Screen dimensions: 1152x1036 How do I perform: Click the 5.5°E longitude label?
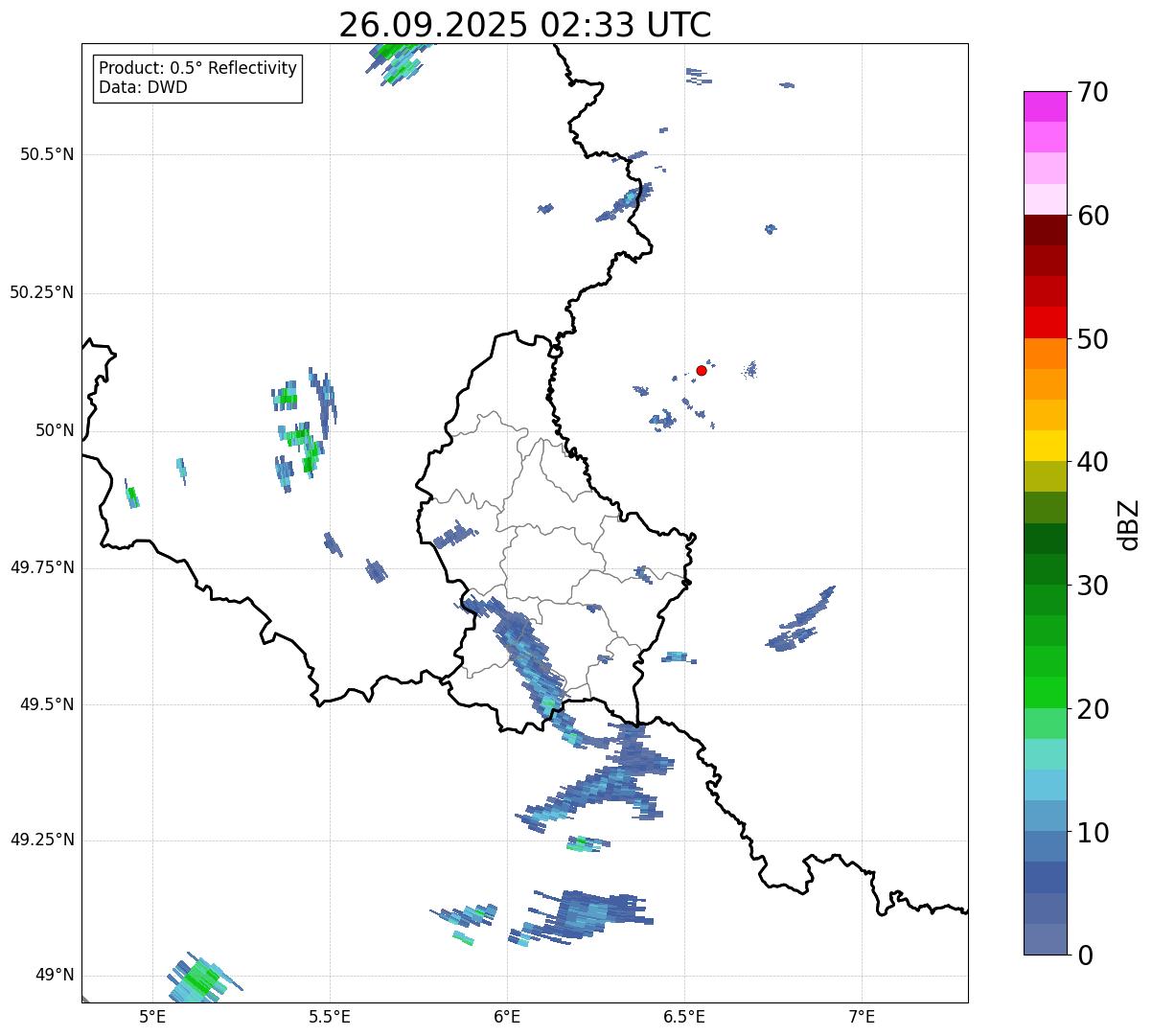pyautogui.click(x=330, y=1017)
